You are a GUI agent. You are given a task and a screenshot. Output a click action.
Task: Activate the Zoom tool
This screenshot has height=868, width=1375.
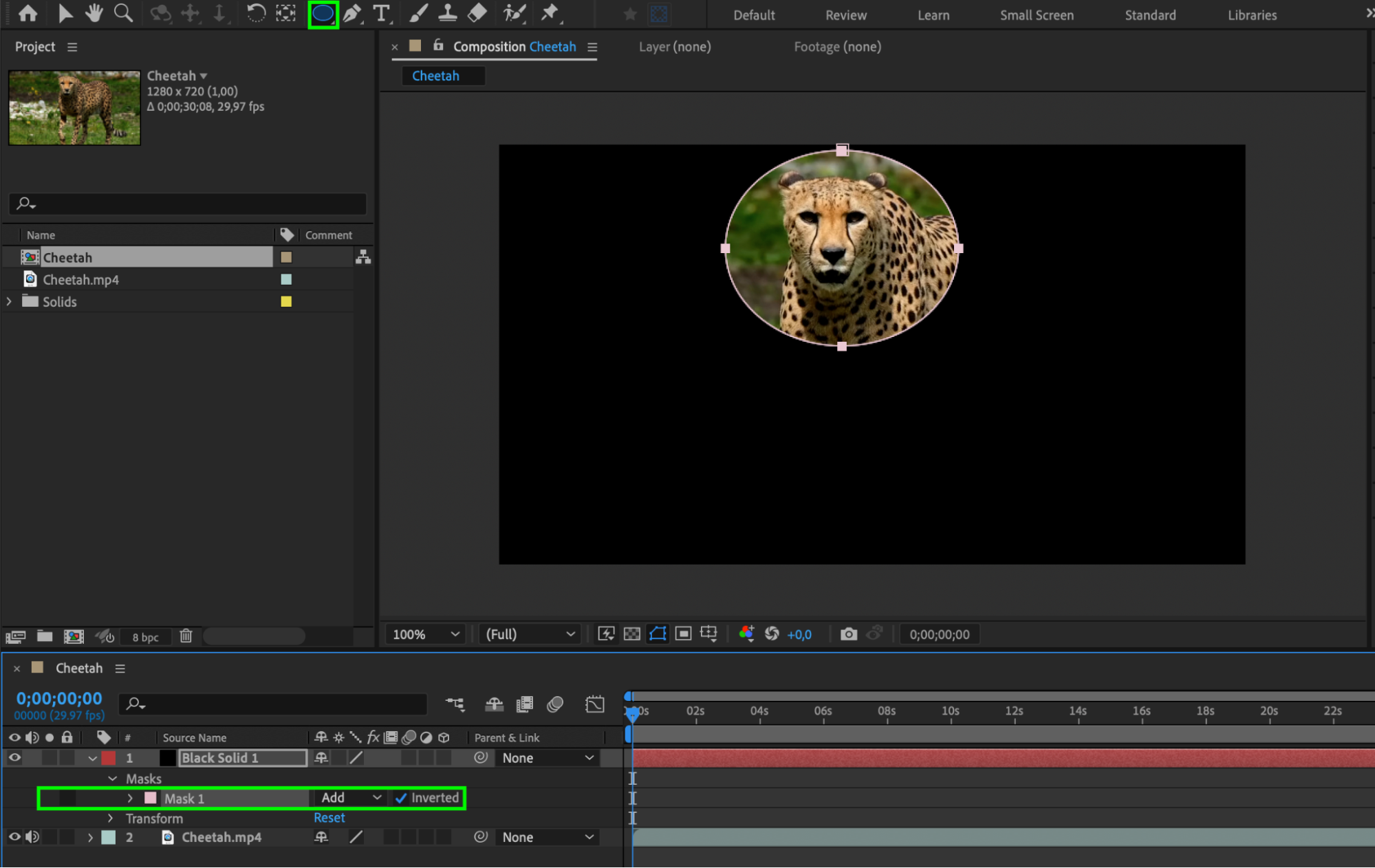123,13
